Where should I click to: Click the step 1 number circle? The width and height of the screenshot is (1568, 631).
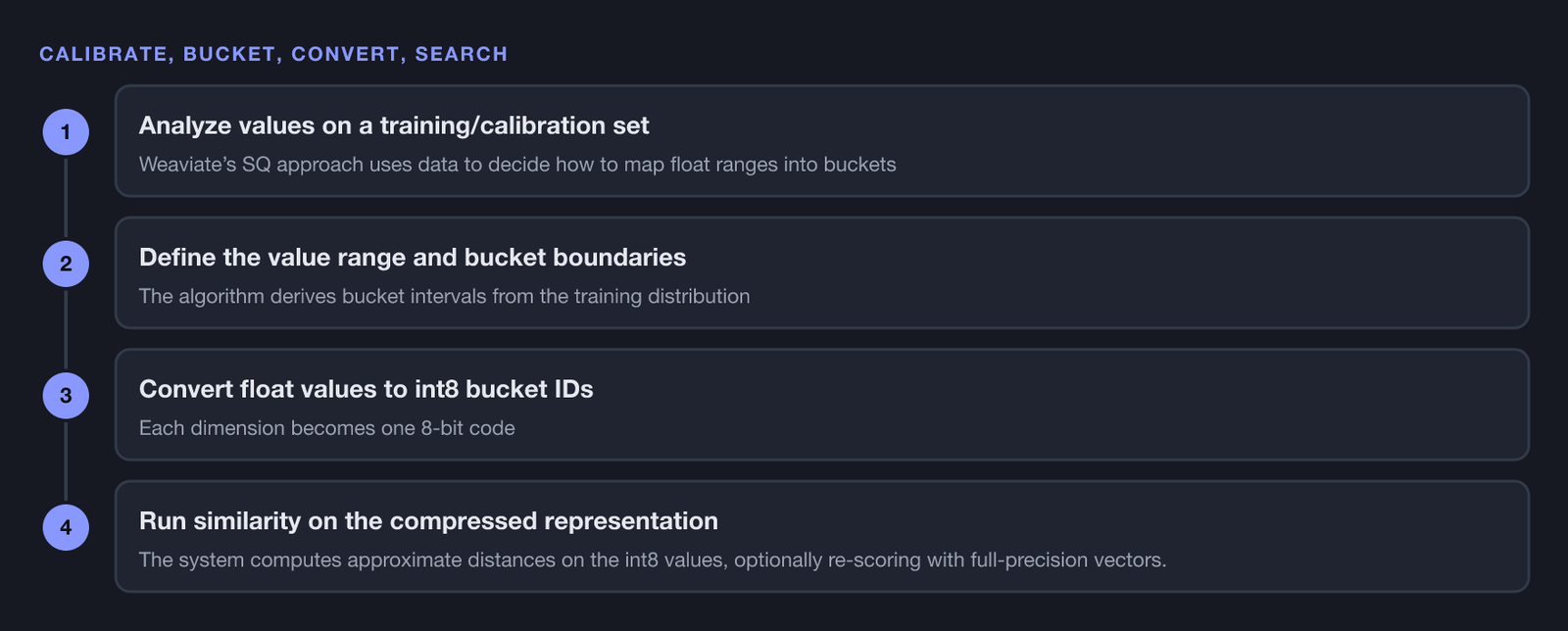pyautogui.click(x=66, y=132)
